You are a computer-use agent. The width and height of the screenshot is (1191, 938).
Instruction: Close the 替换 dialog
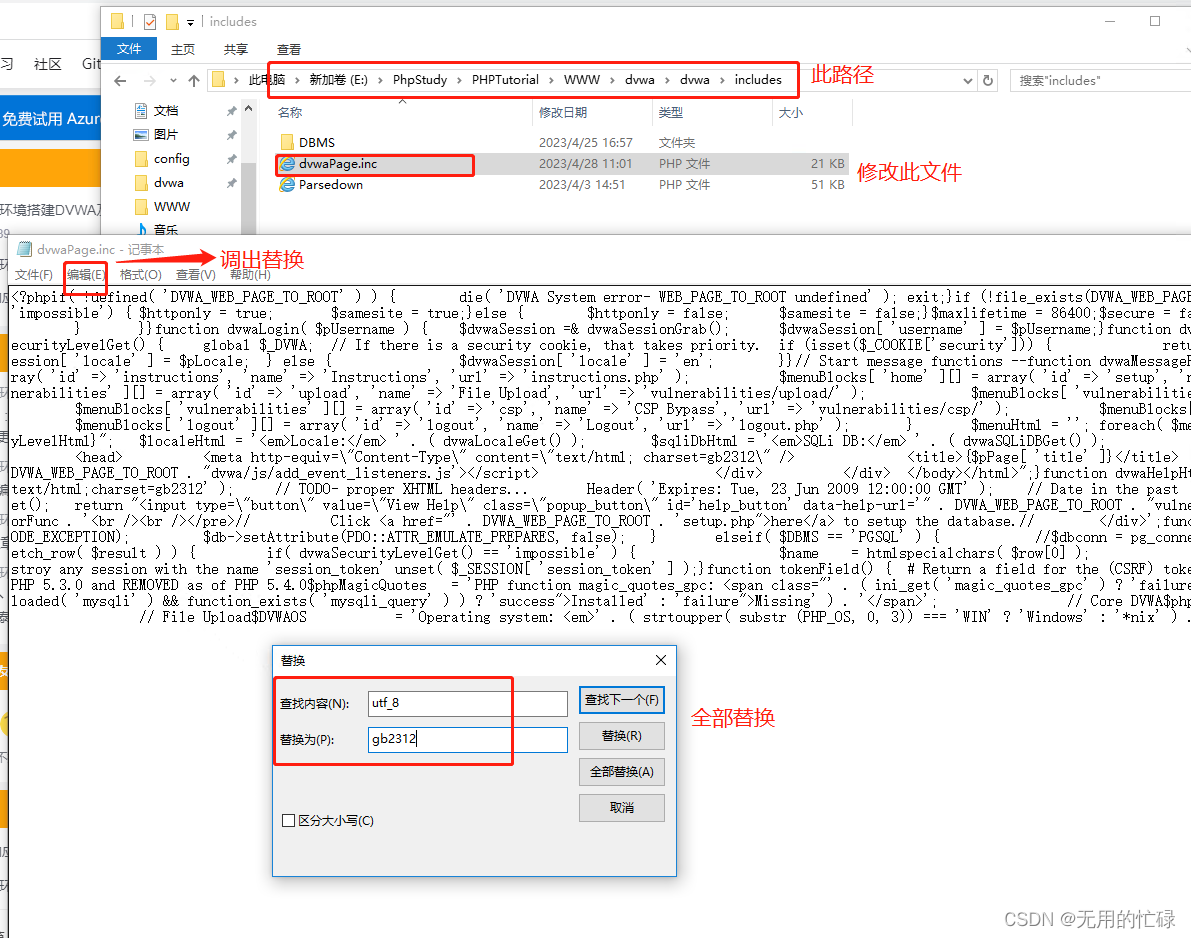click(x=661, y=660)
